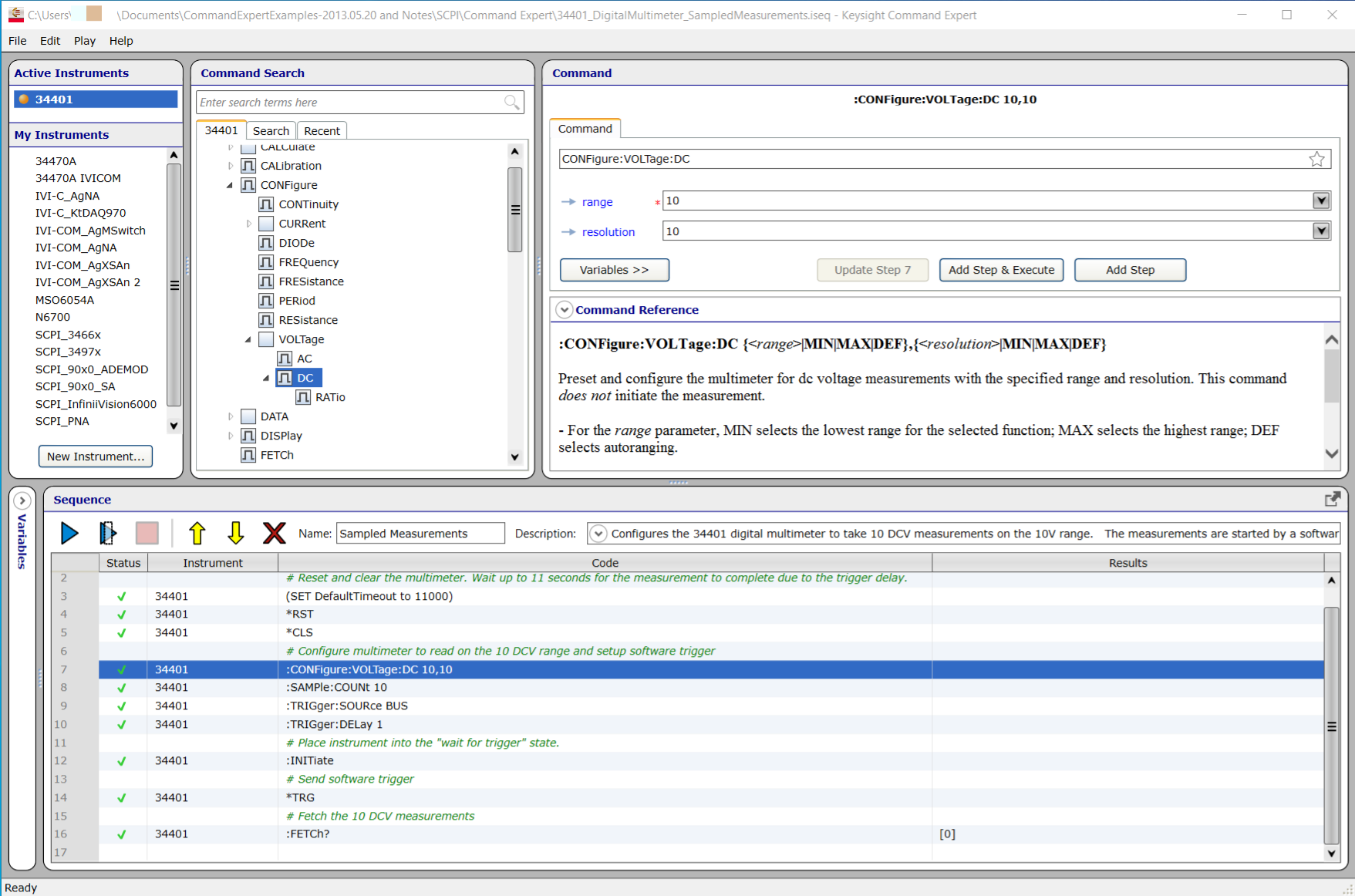Mark command as favorite with star icon
The image size is (1355, 896).
click(1316, 159)
